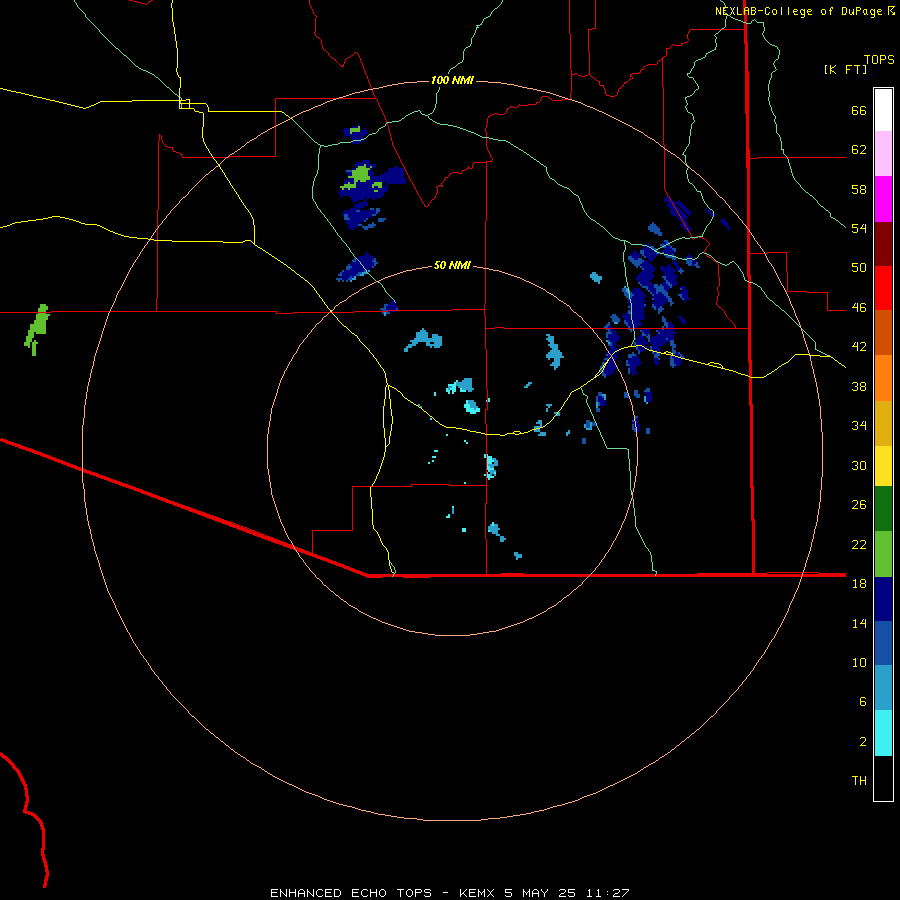Click the black TH threshold swatch

[883, 778]
